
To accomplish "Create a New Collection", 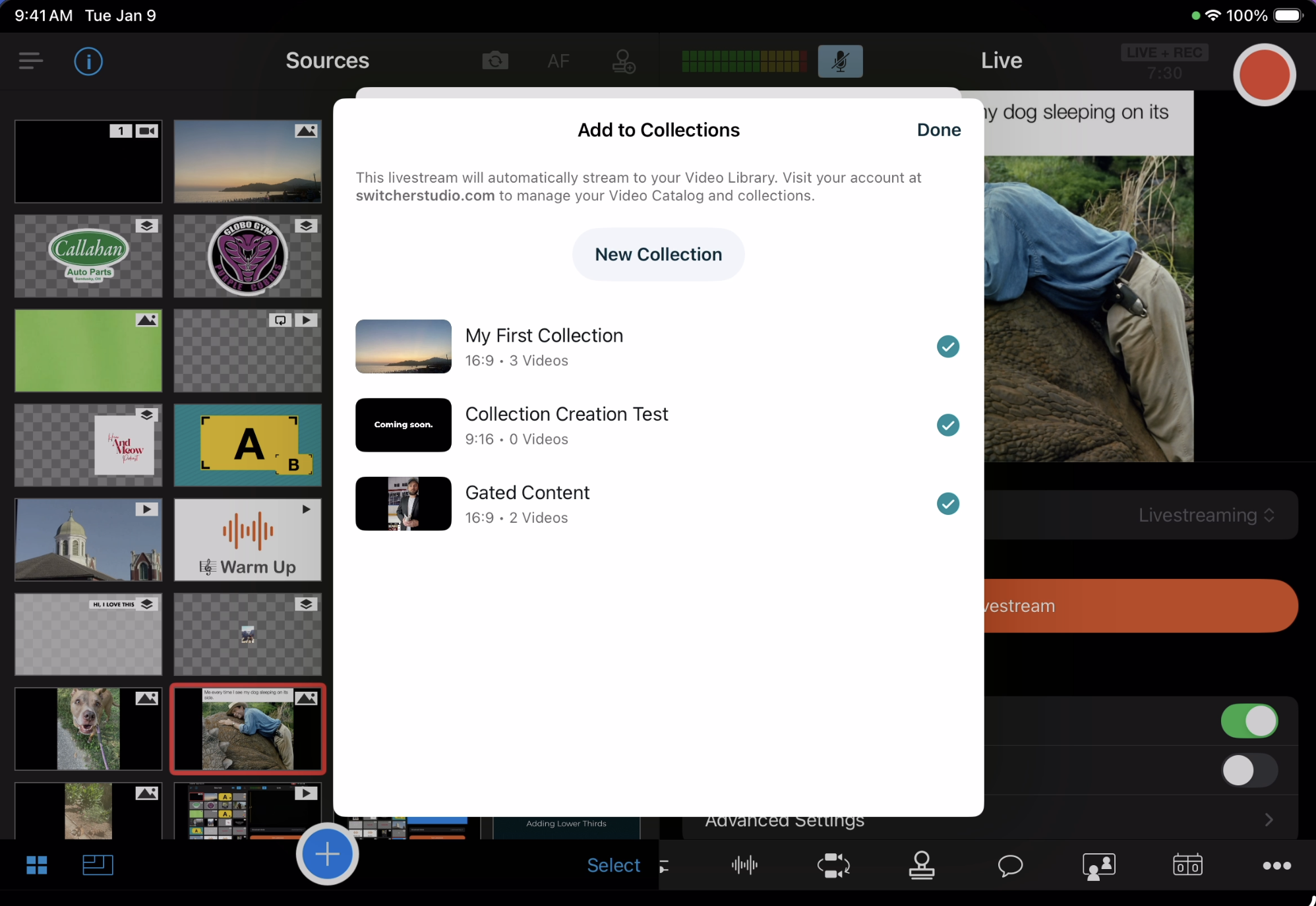I will (658, 255).
